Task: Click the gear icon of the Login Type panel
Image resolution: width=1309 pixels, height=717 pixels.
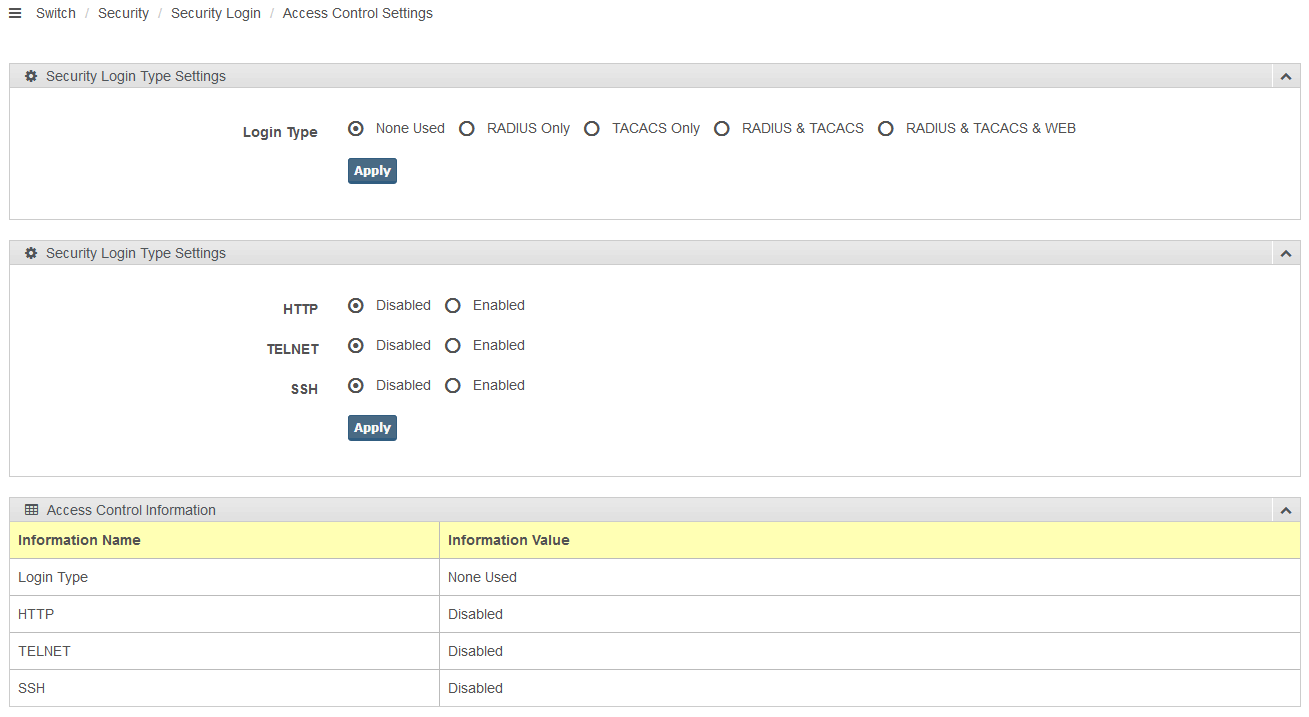Action: click(x=31, y=76)
